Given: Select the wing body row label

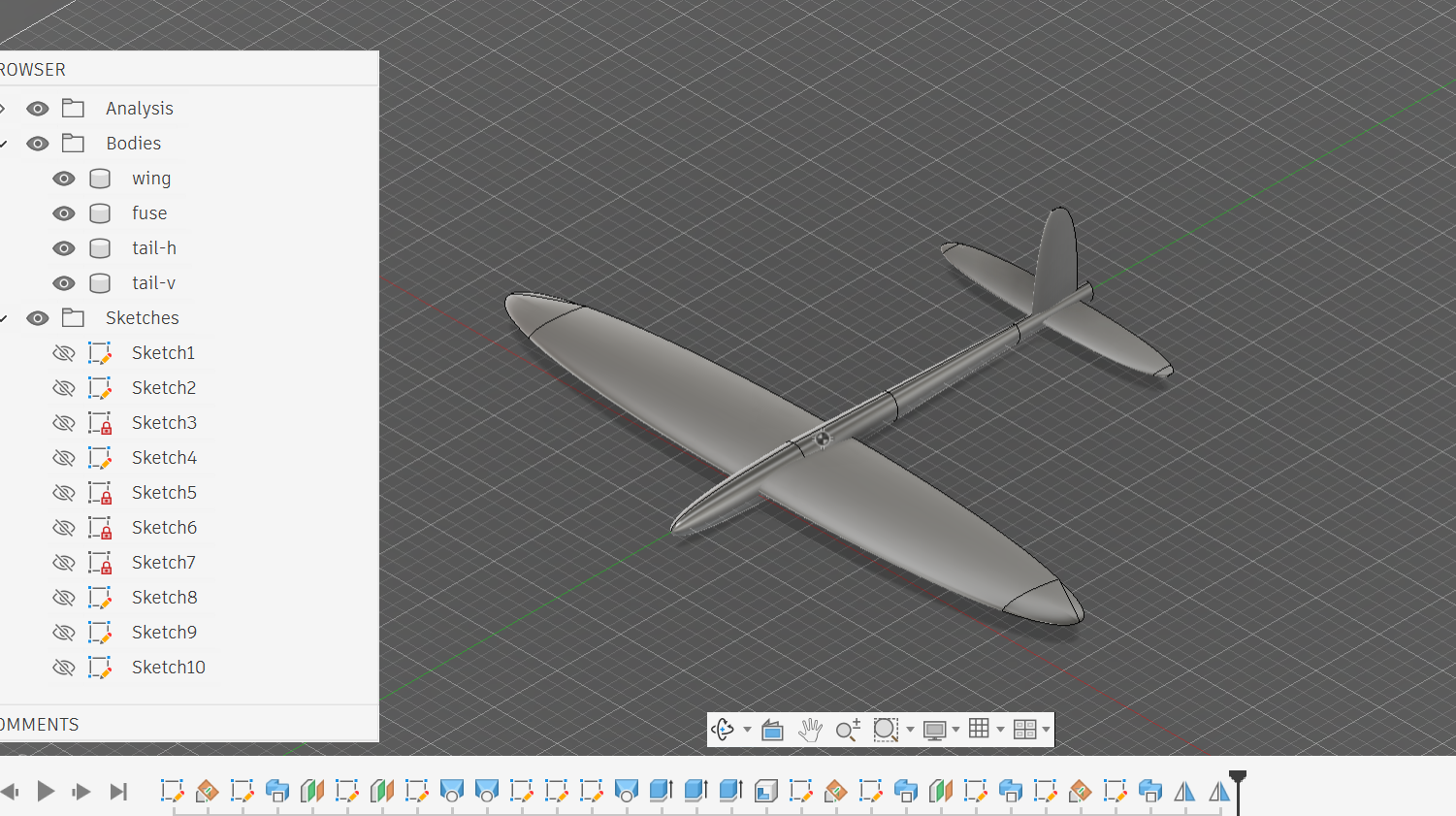Looking at the screenshot, I should [151, 179].
